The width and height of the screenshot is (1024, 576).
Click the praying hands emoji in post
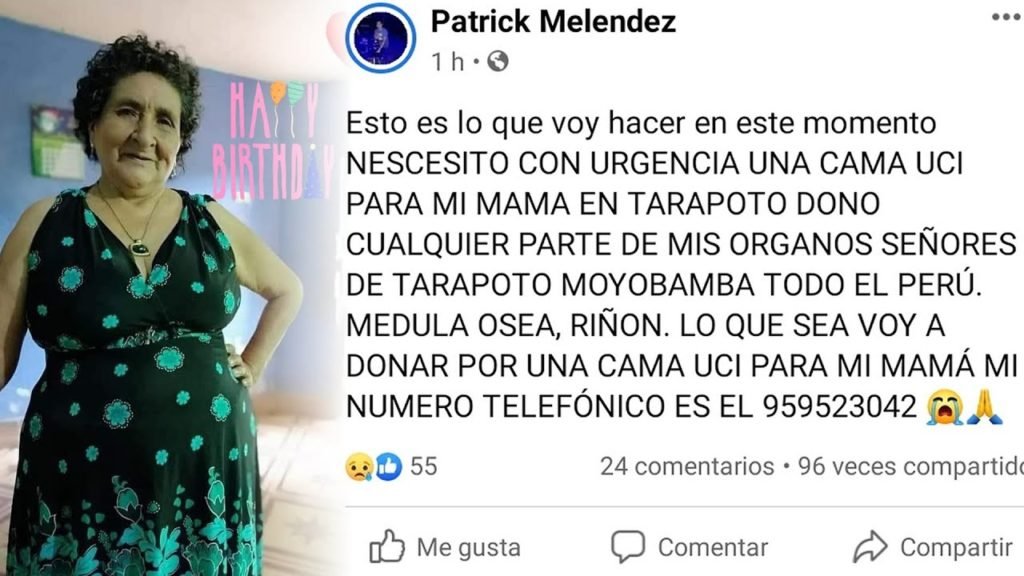coord(984,407)
